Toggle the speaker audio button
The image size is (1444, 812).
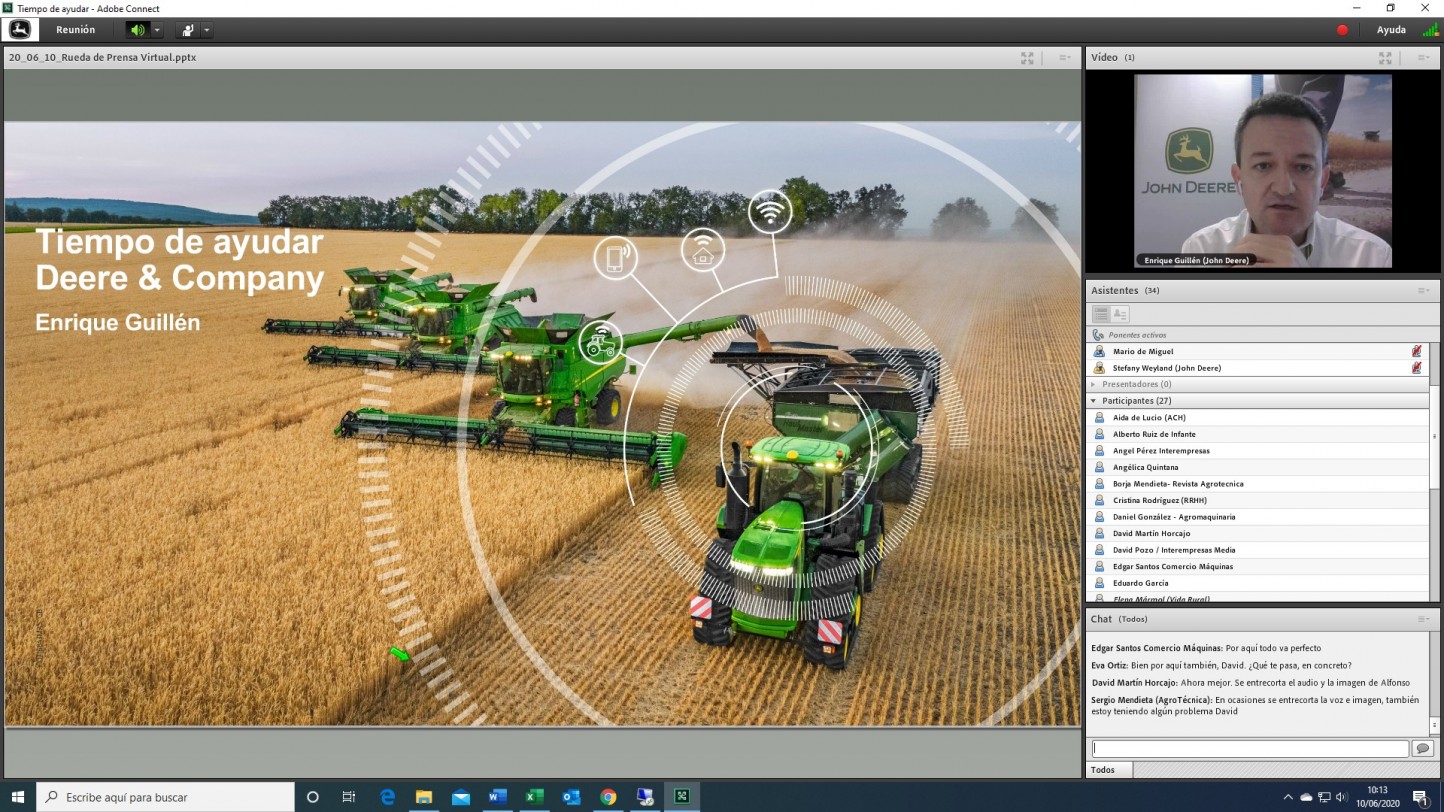point(138,30)
